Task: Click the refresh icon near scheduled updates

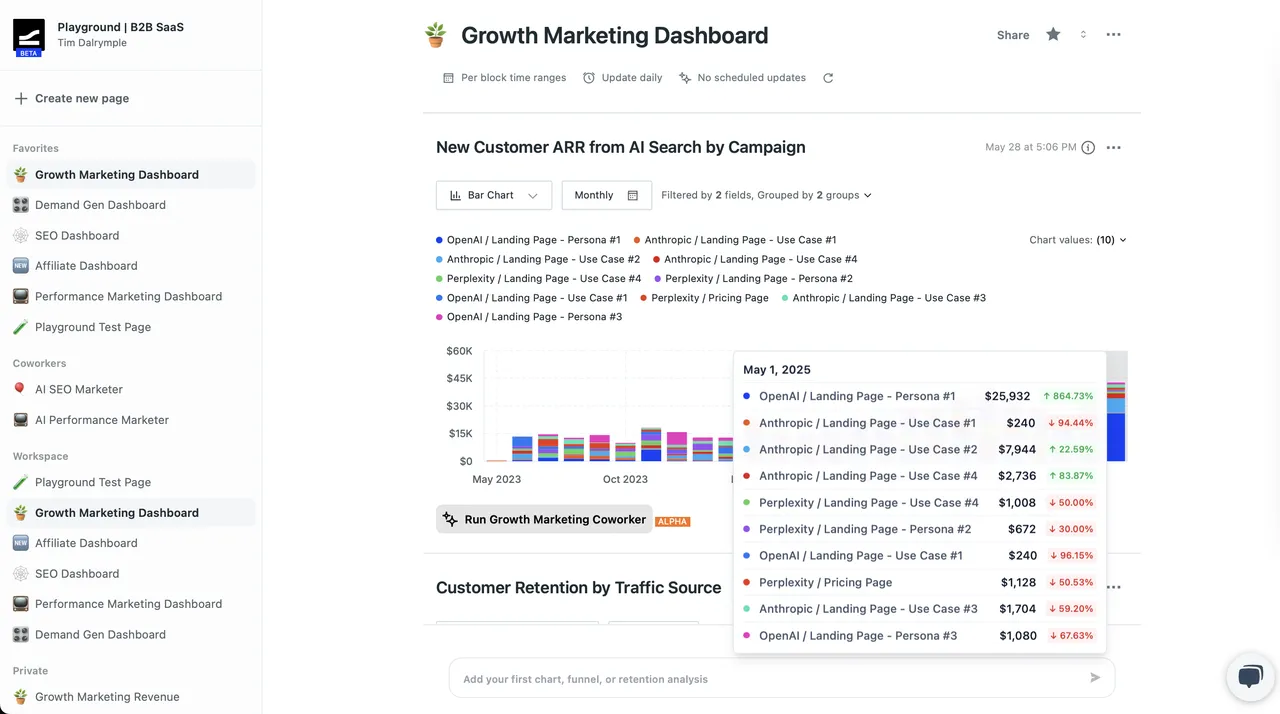Action: click(x=828, y=78)
